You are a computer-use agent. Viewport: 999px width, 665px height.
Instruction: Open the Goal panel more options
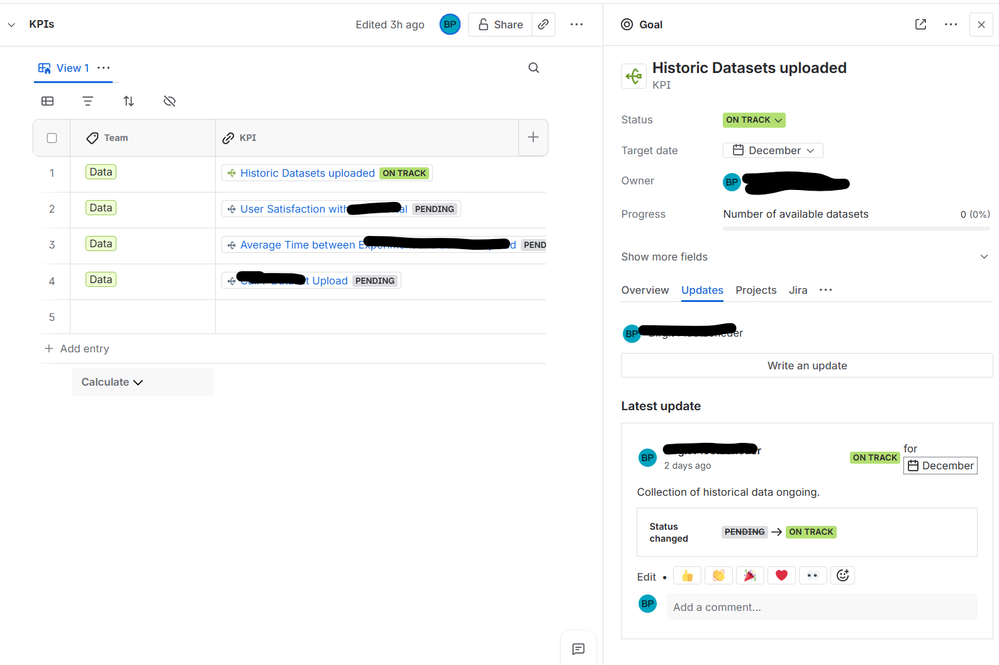click(x=951, y=25)
